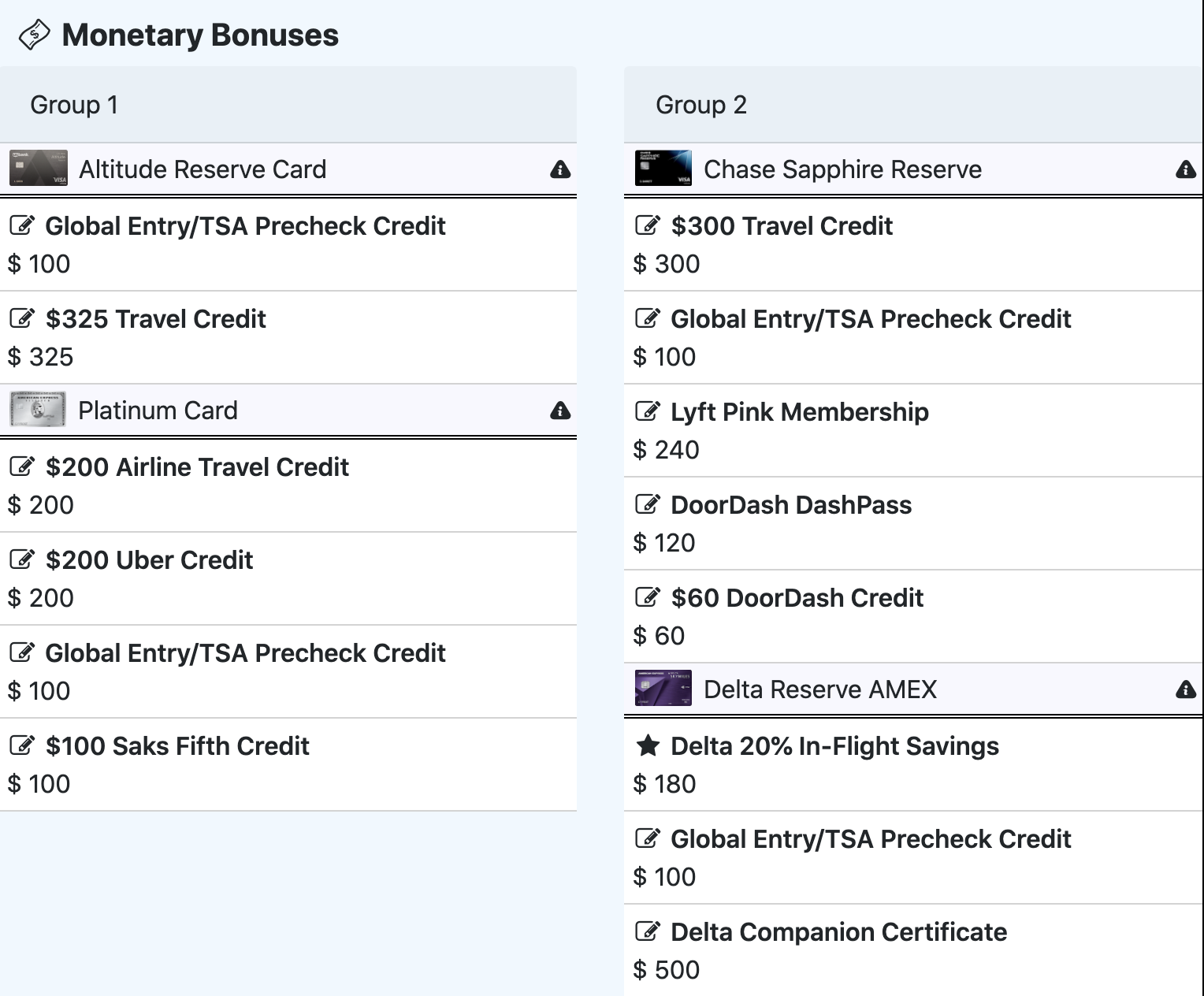Click the $ 200 amount under Uber Credit
The height and width of the screenshot is (996, 1204).
point(40,598)
